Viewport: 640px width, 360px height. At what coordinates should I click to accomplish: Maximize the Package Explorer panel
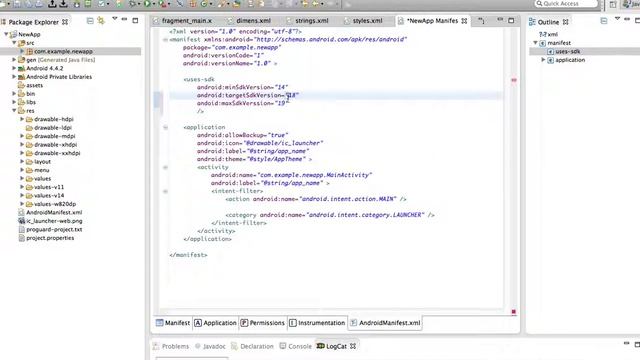pyautogui.click(x=135, y=20)
